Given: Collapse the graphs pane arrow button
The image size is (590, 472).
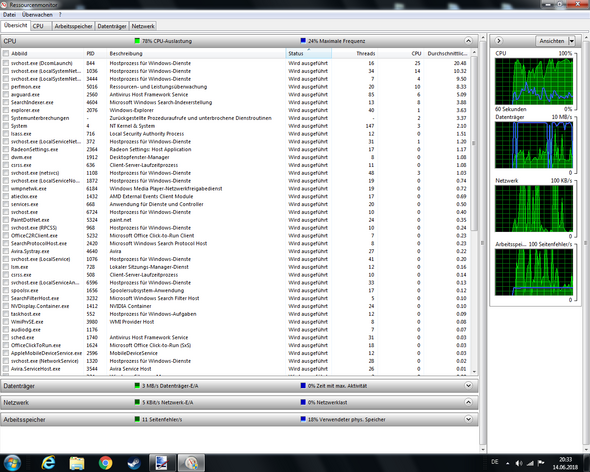Looking at the screenshot, I should coord(499,41).
